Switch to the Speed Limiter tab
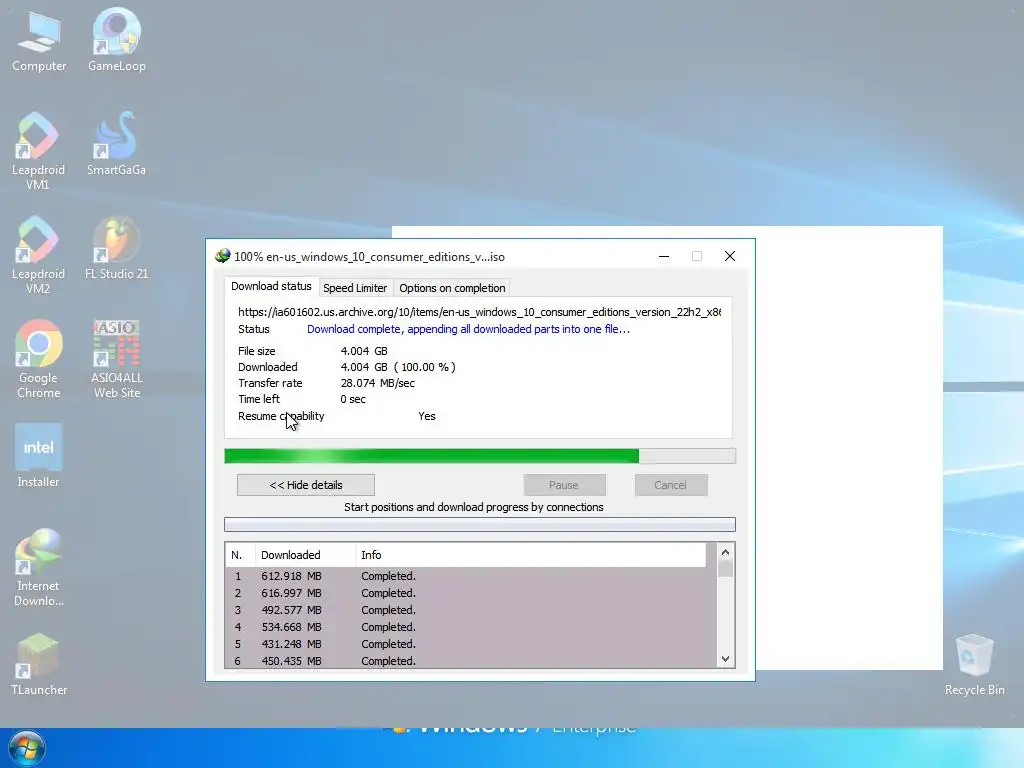 pos(355,288)
